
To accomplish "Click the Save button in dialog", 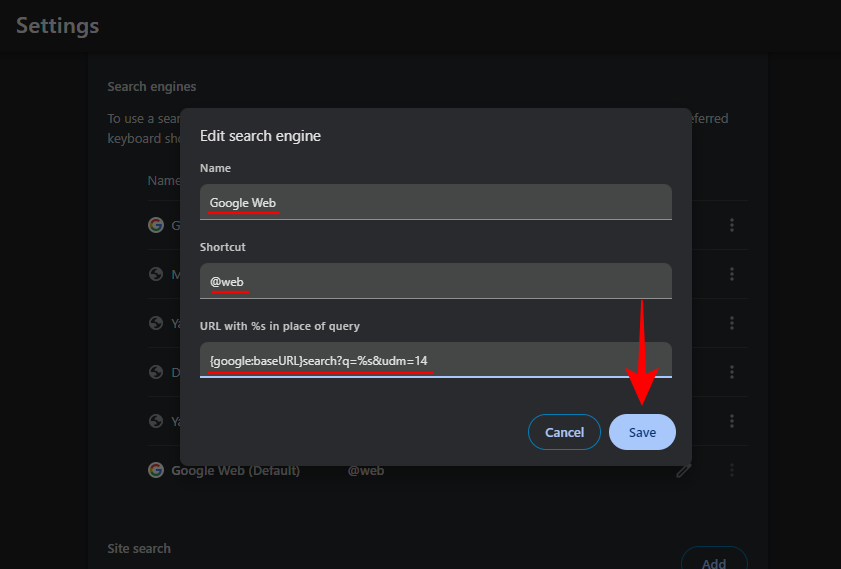I will pos(642,432).
